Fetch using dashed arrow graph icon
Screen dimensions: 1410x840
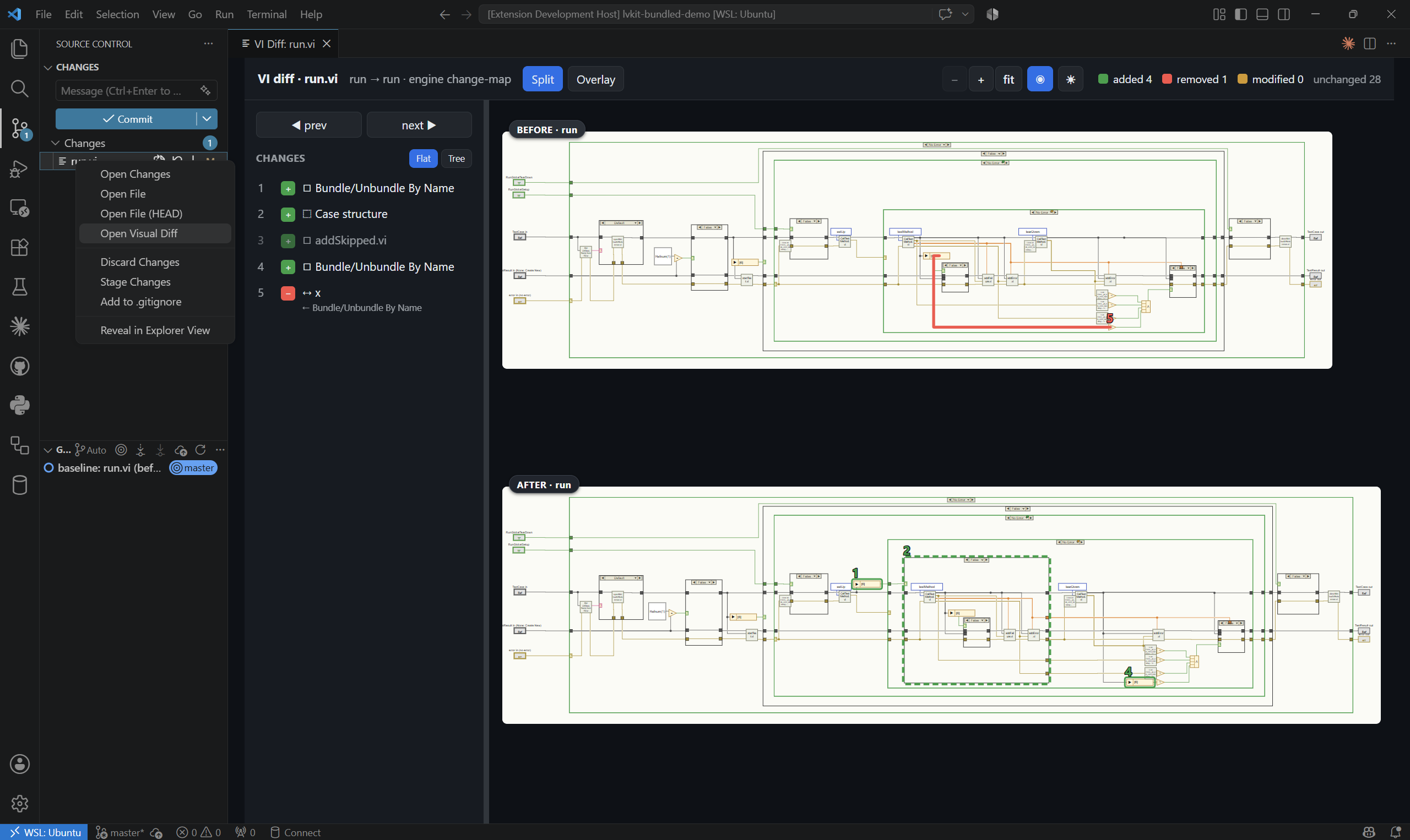140,450
